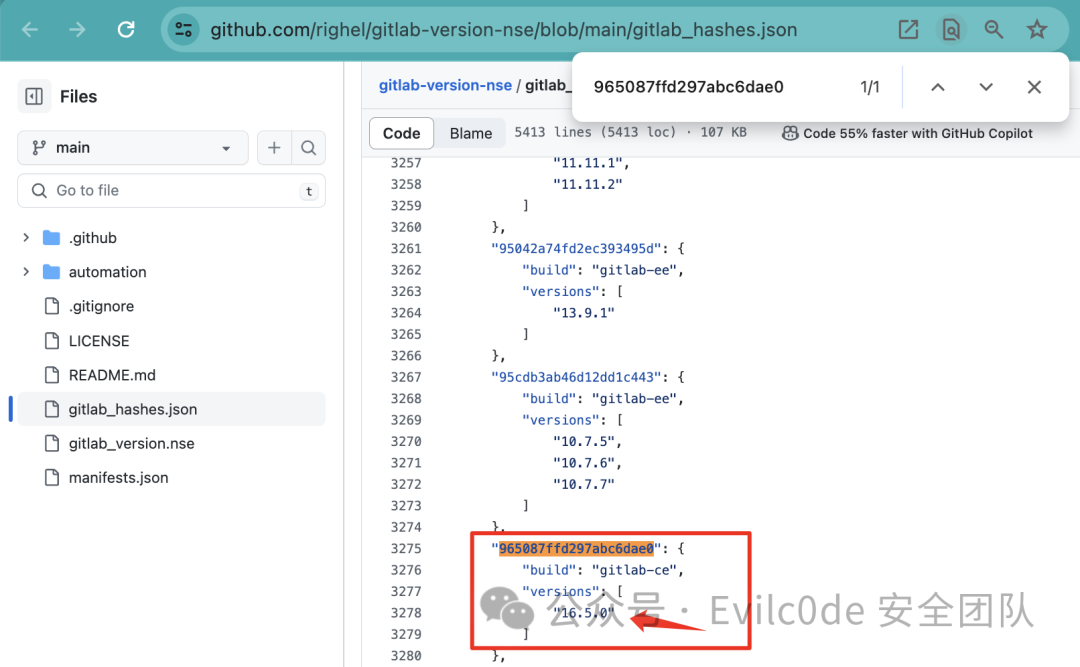Click the file icon beside README.md

pyautogui.click(x=52, y=375)
